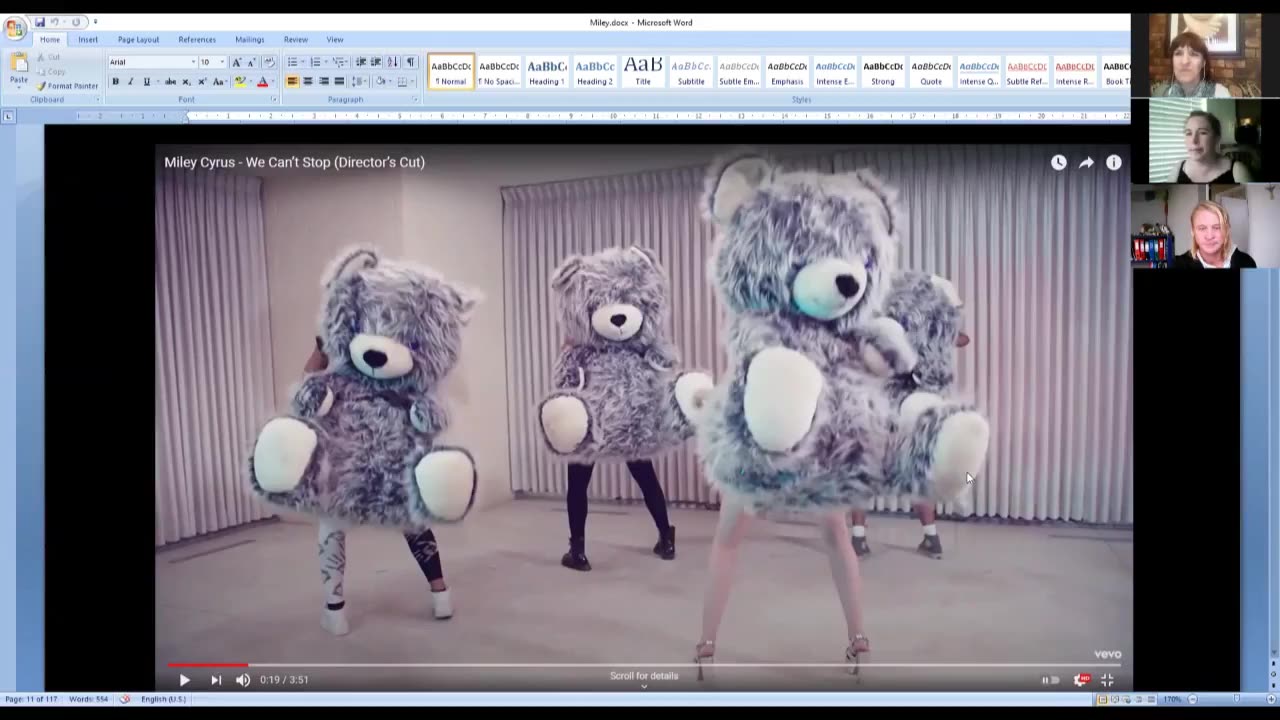1280x720 pixels.
Task: Click the font color red A
Action: pyautogui.click(x=261, y=82)
